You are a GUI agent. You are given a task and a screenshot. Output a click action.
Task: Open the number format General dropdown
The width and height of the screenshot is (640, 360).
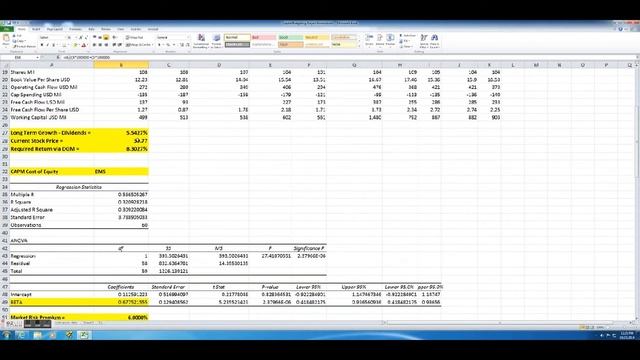188,38
